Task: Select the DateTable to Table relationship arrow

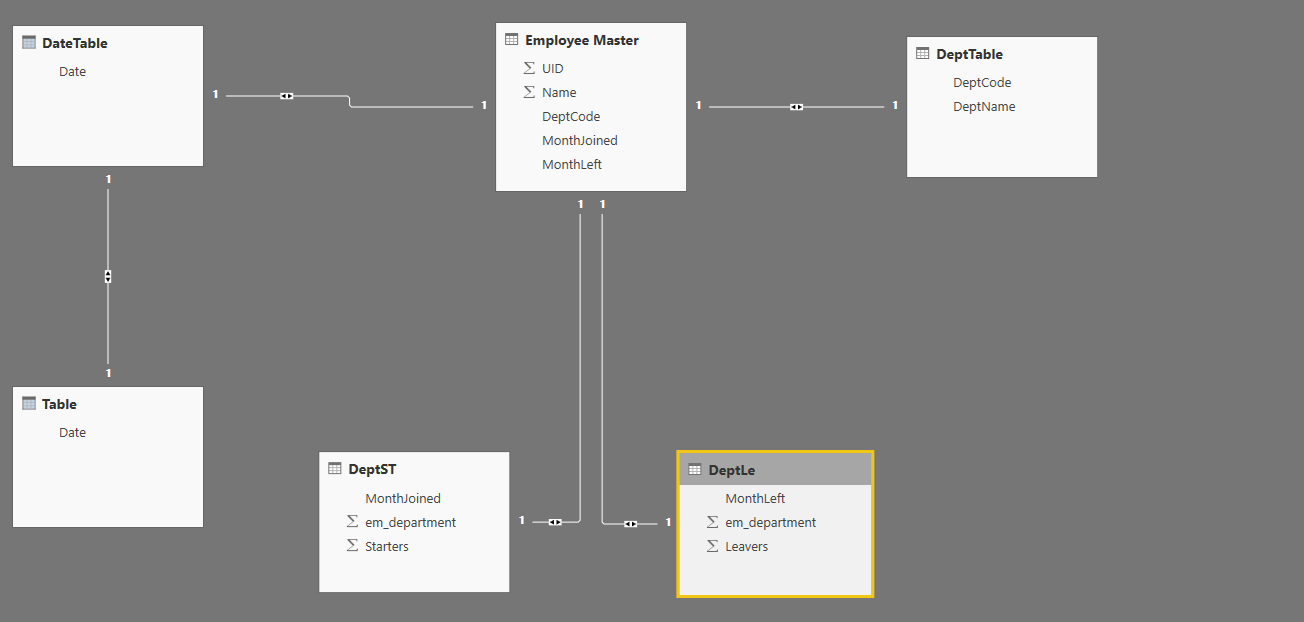Action: coord(108,276)
